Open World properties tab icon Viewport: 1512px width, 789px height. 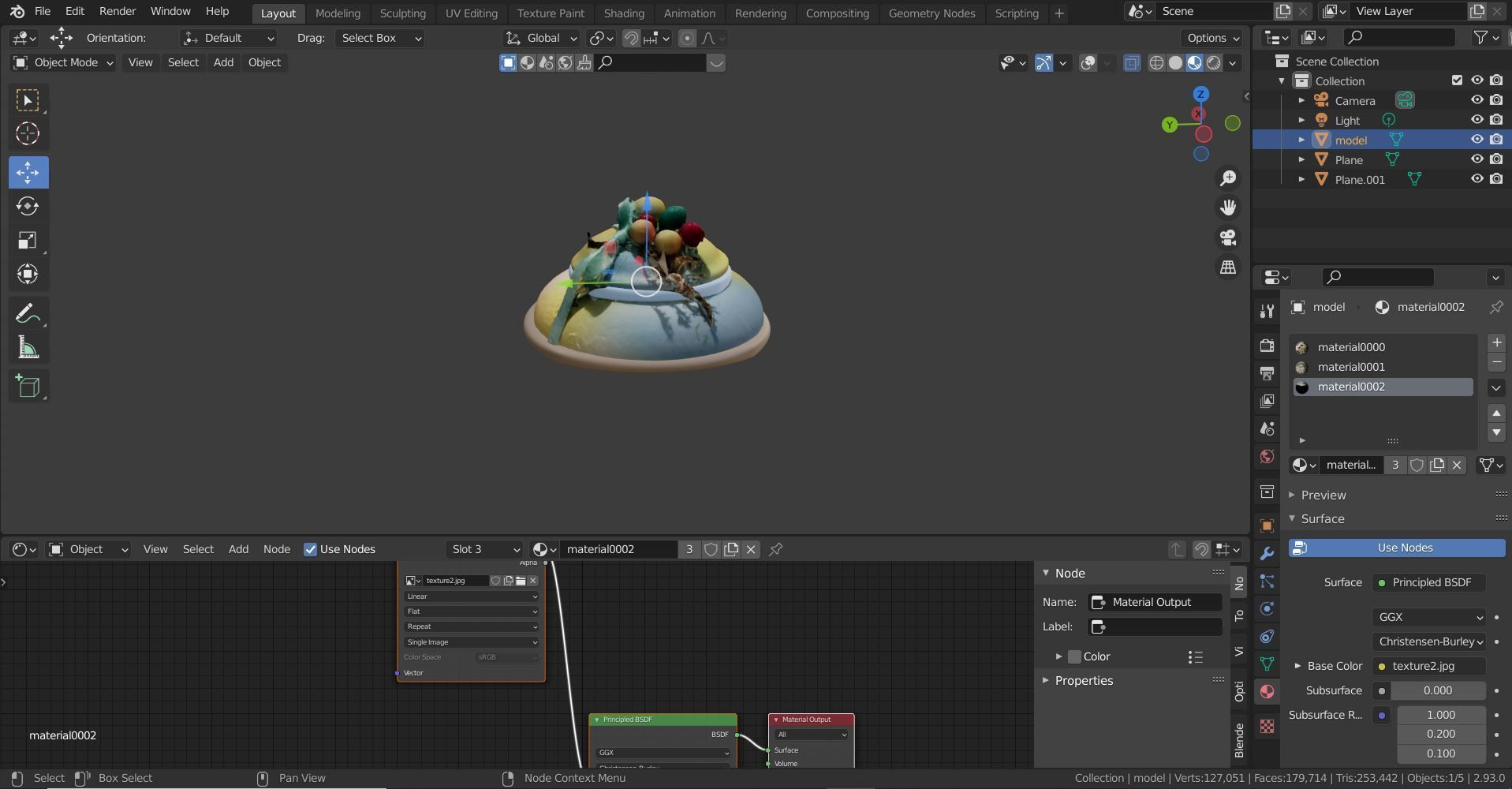point(1267,457)
